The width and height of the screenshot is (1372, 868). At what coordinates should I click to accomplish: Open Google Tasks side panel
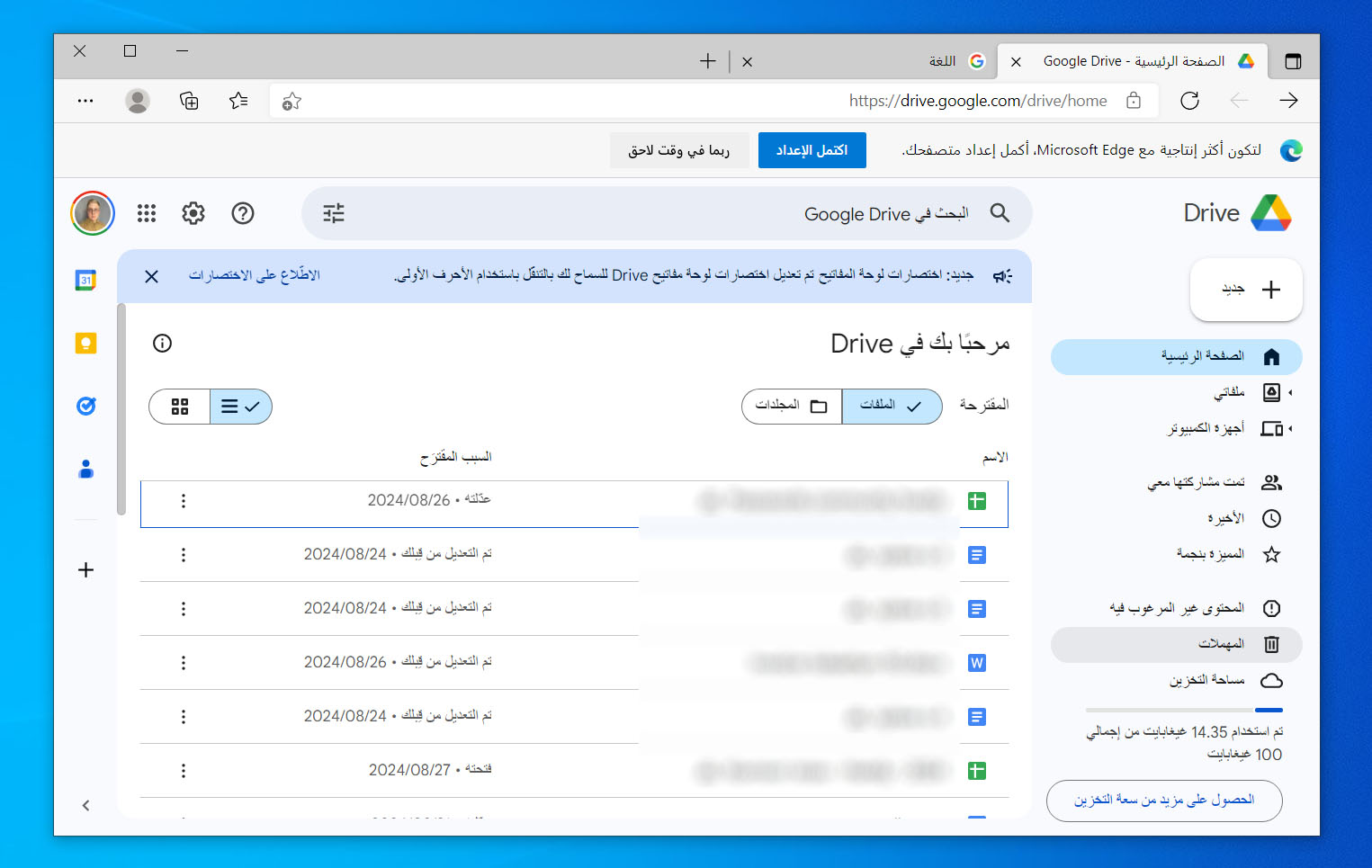point(86,406)
